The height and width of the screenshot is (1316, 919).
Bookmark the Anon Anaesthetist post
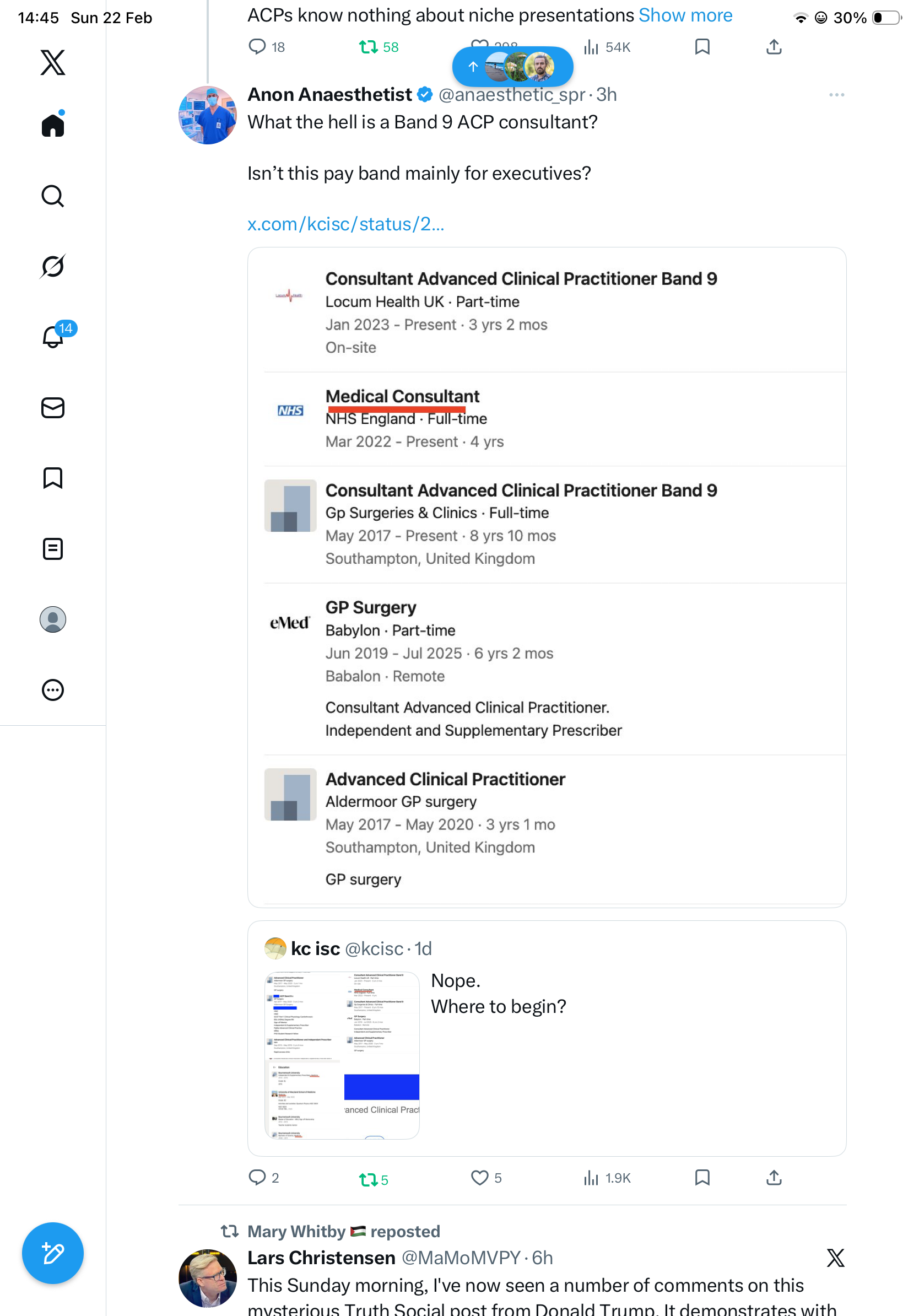point(702,1177)
